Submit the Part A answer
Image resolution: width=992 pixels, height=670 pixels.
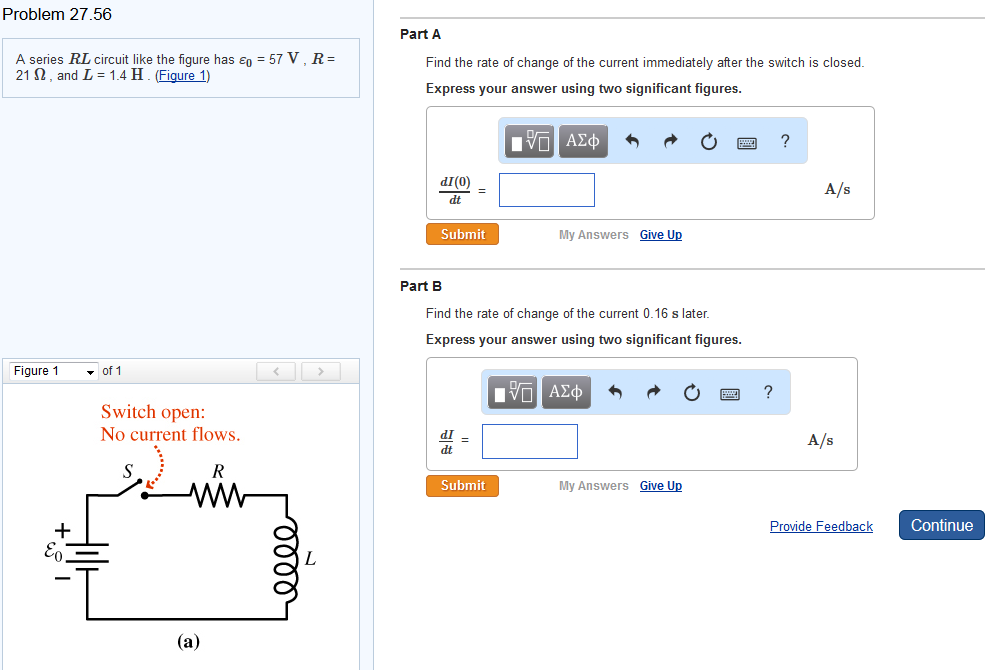click(x=462, y=234)
